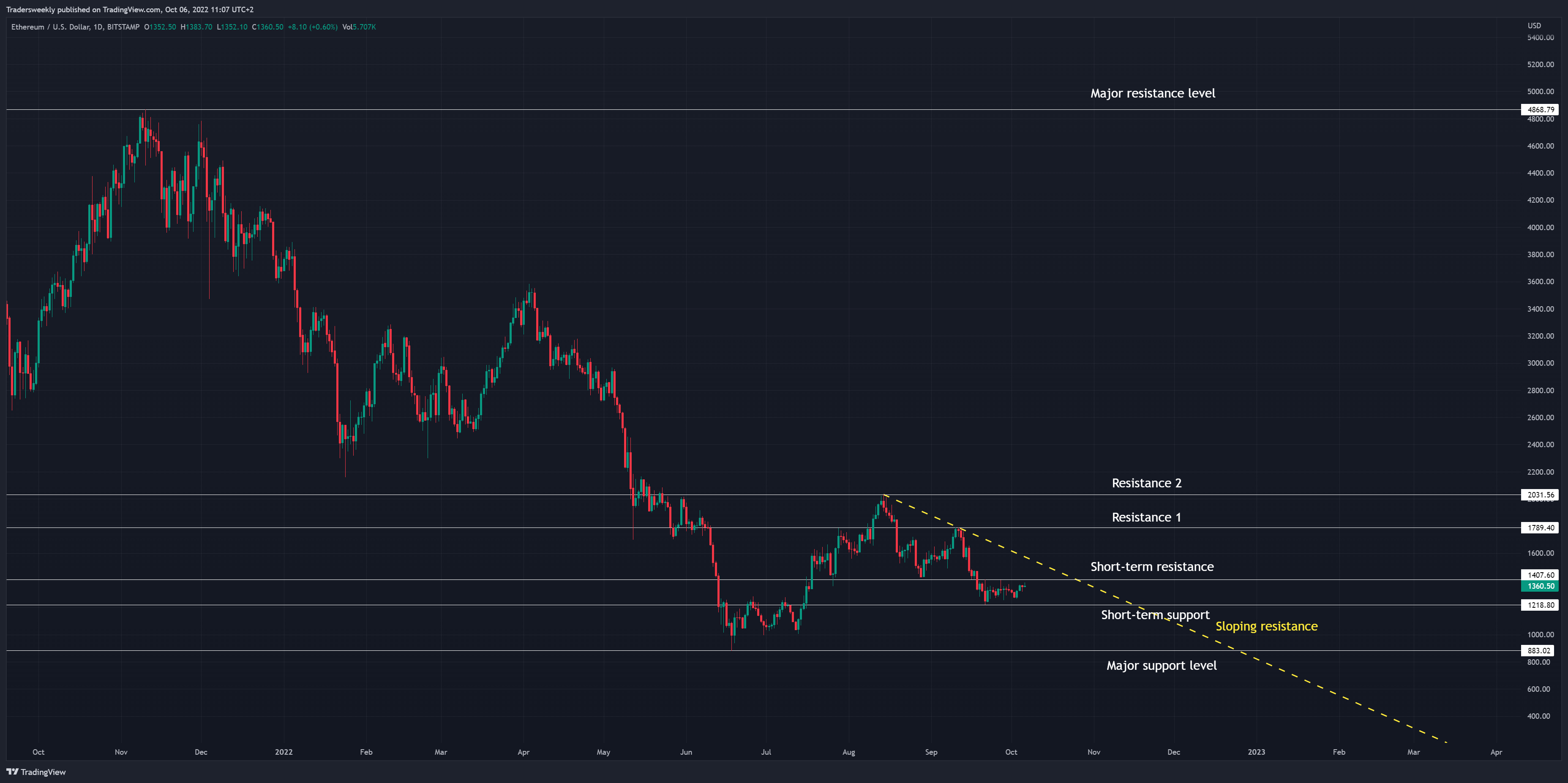Click the 'Short-term support' label
Image resolution: width=1568 pixels, height=783 pixels.
1155,614
